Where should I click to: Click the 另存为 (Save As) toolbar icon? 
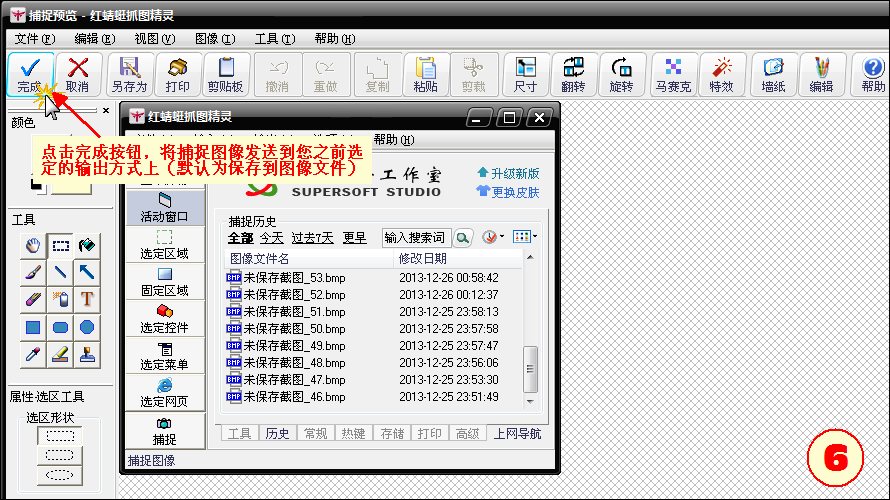(x=129, y=75)
